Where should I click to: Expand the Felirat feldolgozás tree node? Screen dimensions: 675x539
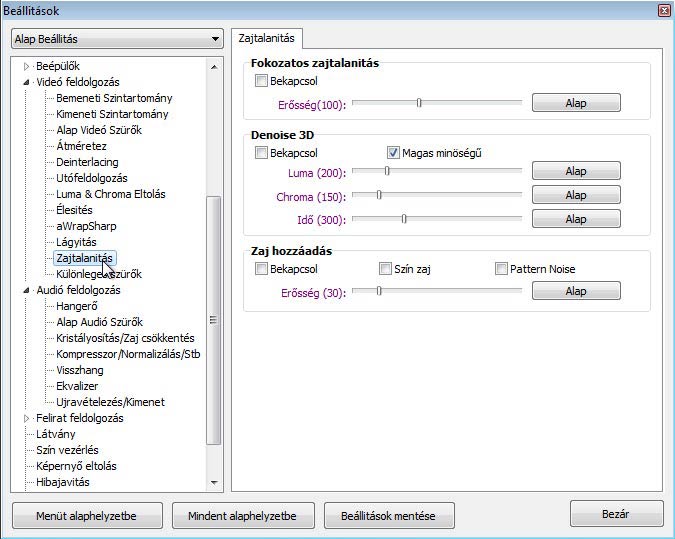click(x=27, y=419)
